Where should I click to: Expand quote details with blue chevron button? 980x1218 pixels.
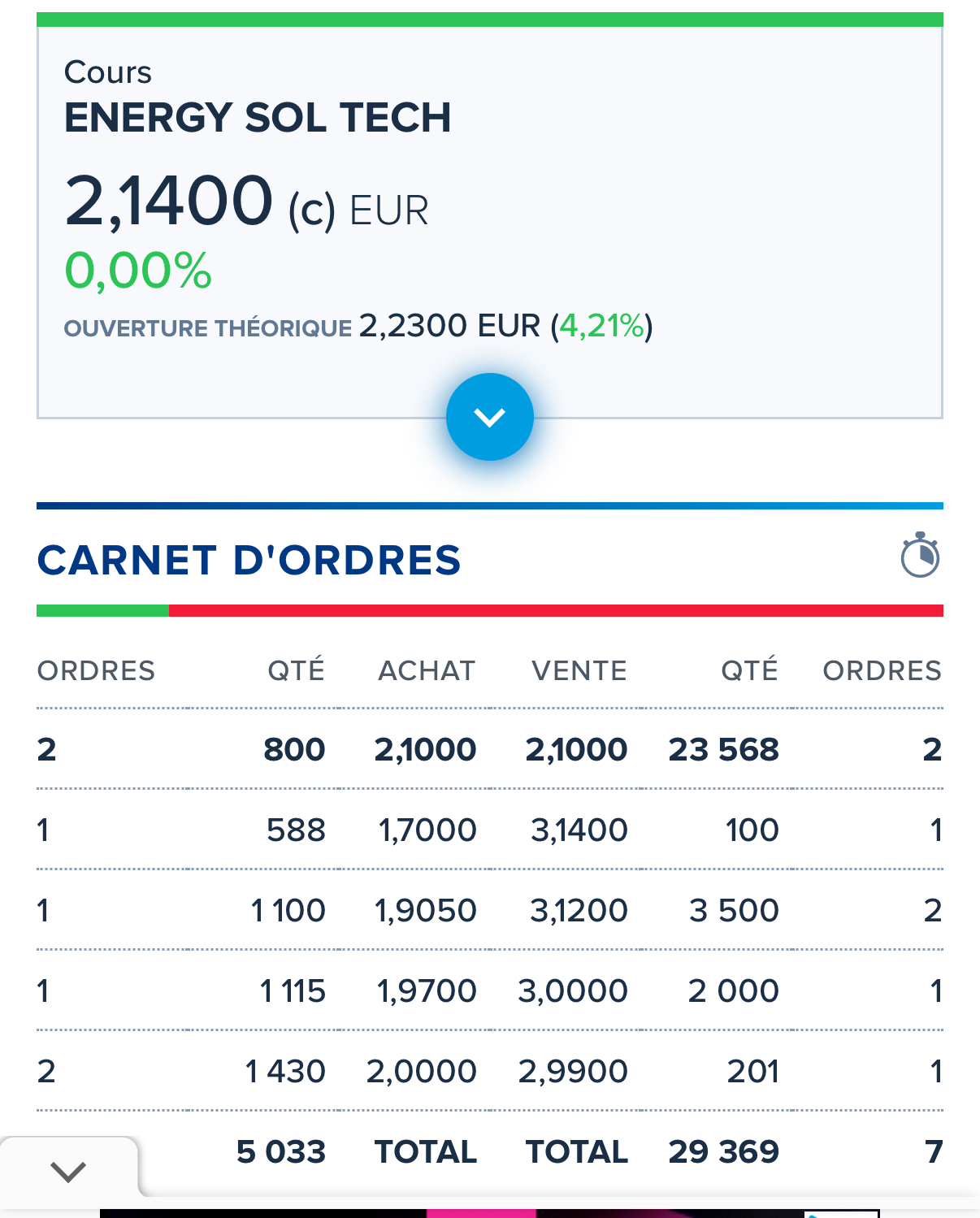(x=489, y=417)
